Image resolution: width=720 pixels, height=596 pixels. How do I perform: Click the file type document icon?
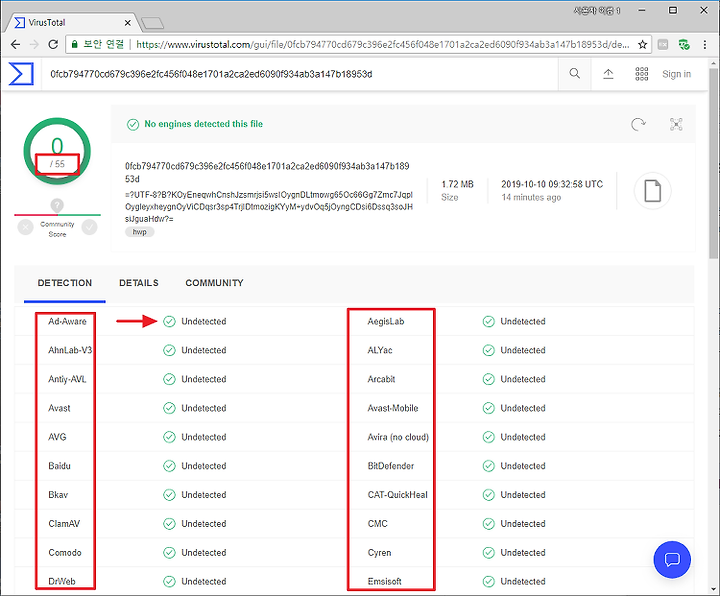pyautogui.click(x=652, y=191)
